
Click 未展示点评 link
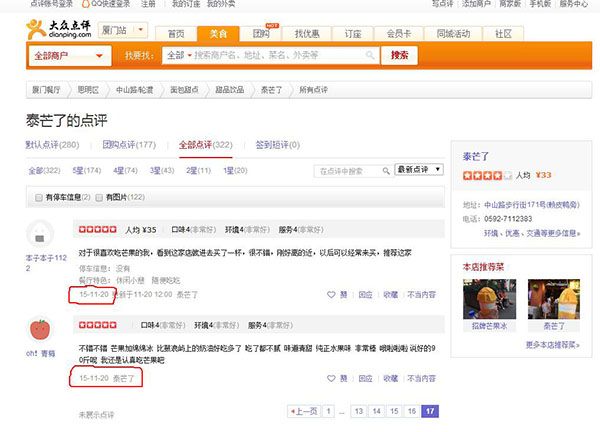pyautogui.click(x=96, y=415)
